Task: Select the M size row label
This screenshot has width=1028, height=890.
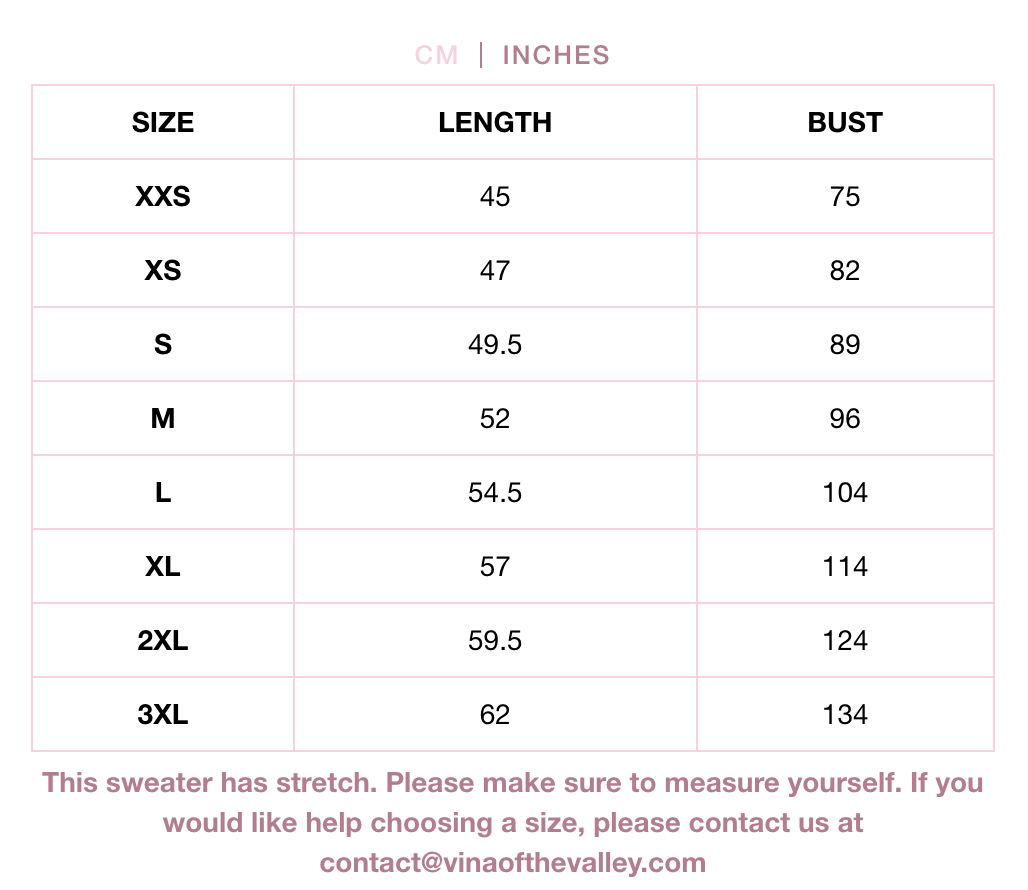Action: tap(163, 419)
